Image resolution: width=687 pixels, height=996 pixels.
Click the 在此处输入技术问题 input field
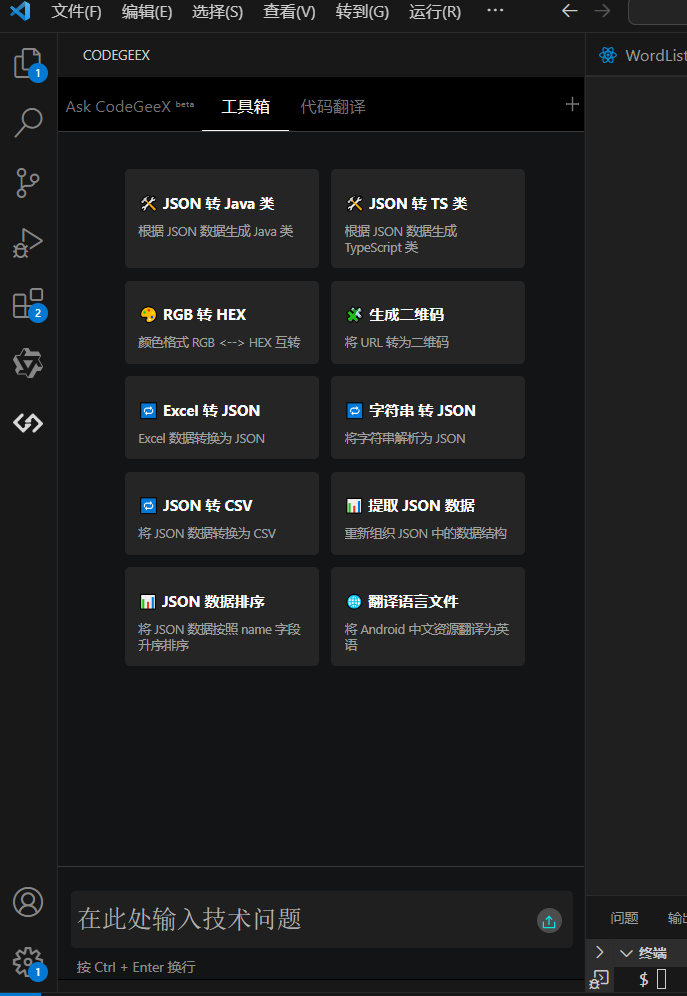point(300,919)
